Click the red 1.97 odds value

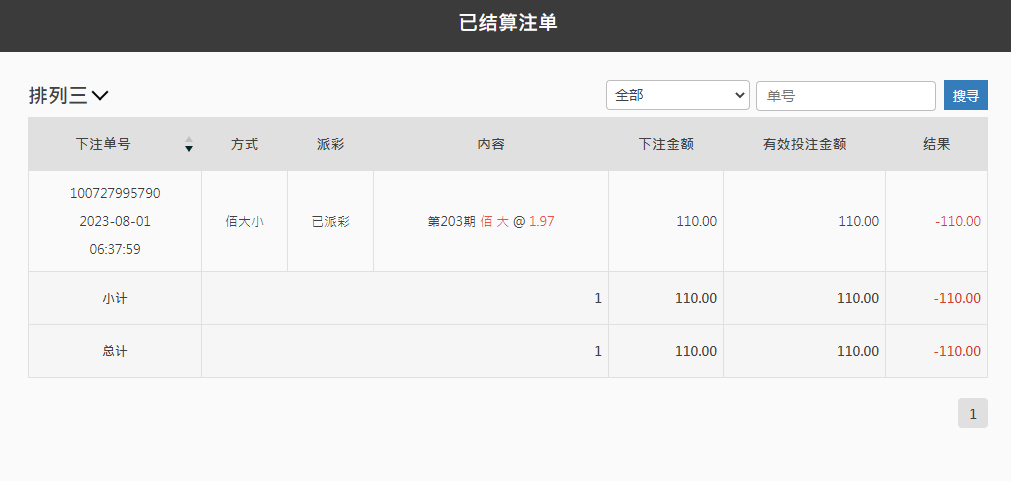coord(542,222)
